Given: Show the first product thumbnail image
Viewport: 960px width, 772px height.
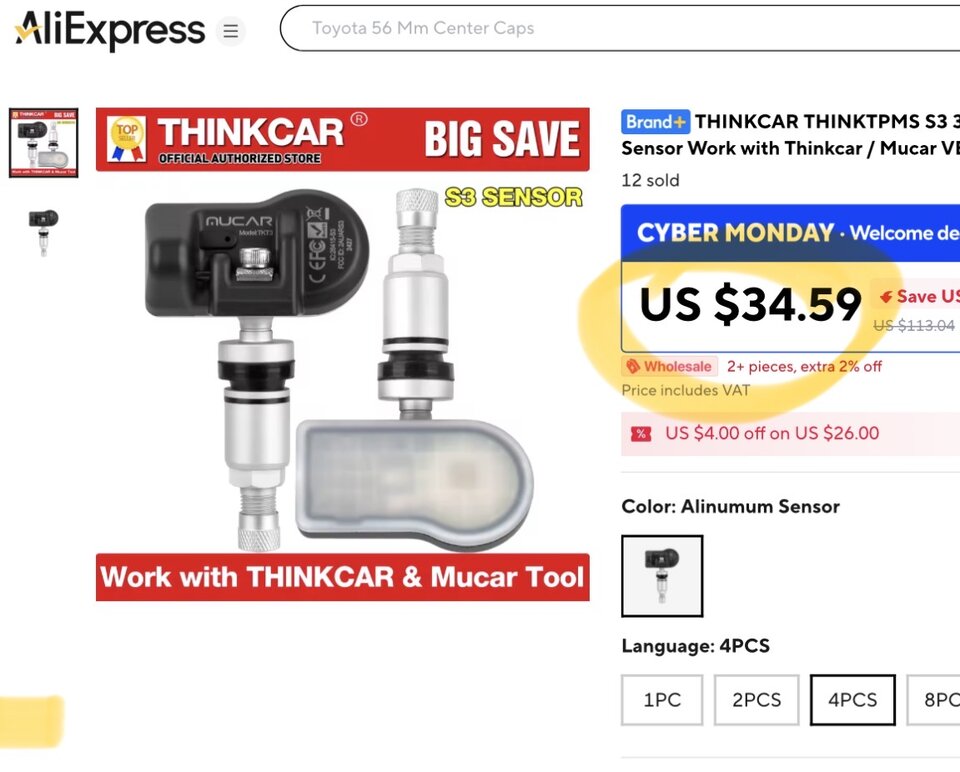Looking at the screenshot, I should pyautogui.click(x=43, y=143).
